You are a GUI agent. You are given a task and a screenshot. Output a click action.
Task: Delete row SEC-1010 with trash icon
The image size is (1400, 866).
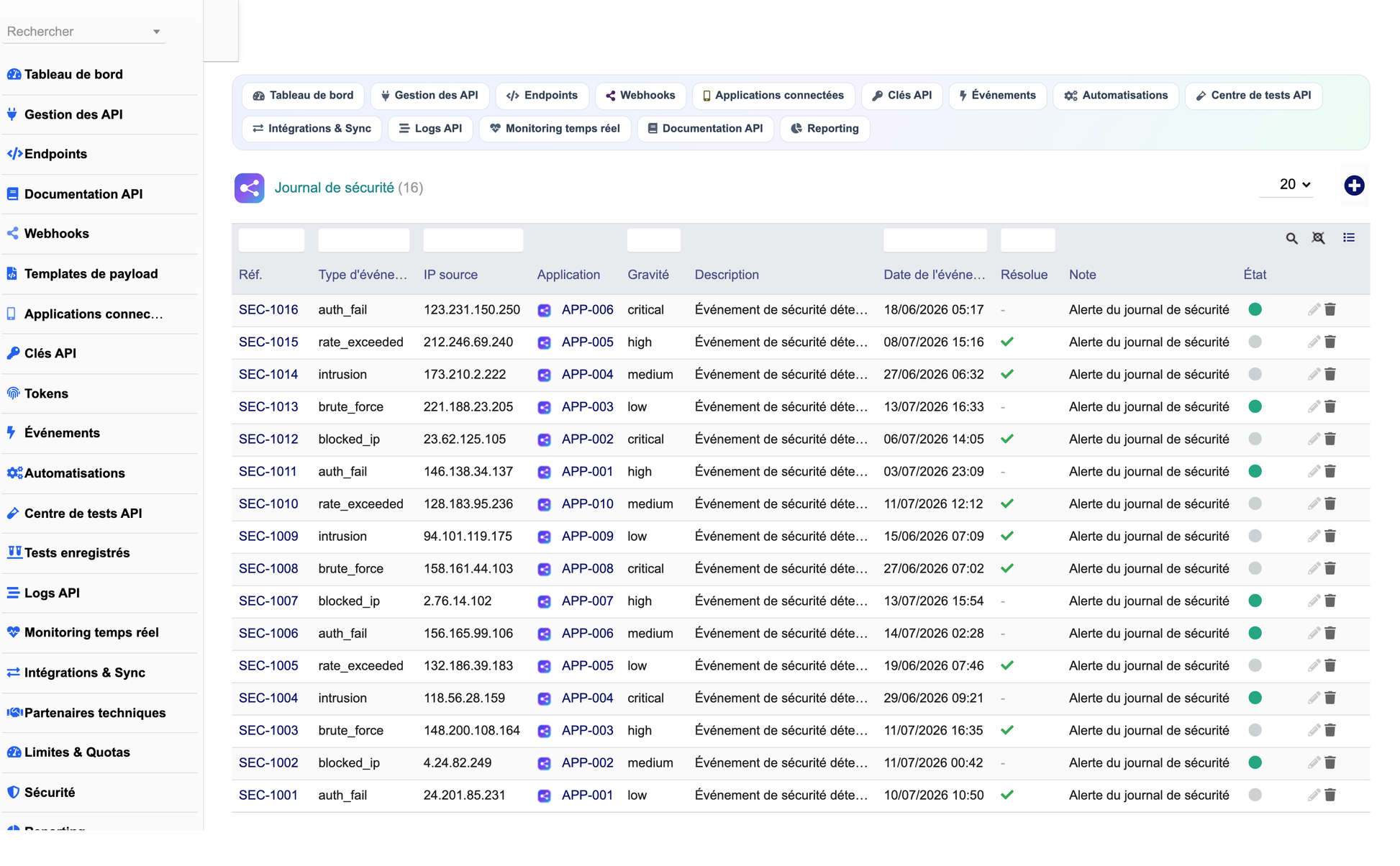(1330, 503)
